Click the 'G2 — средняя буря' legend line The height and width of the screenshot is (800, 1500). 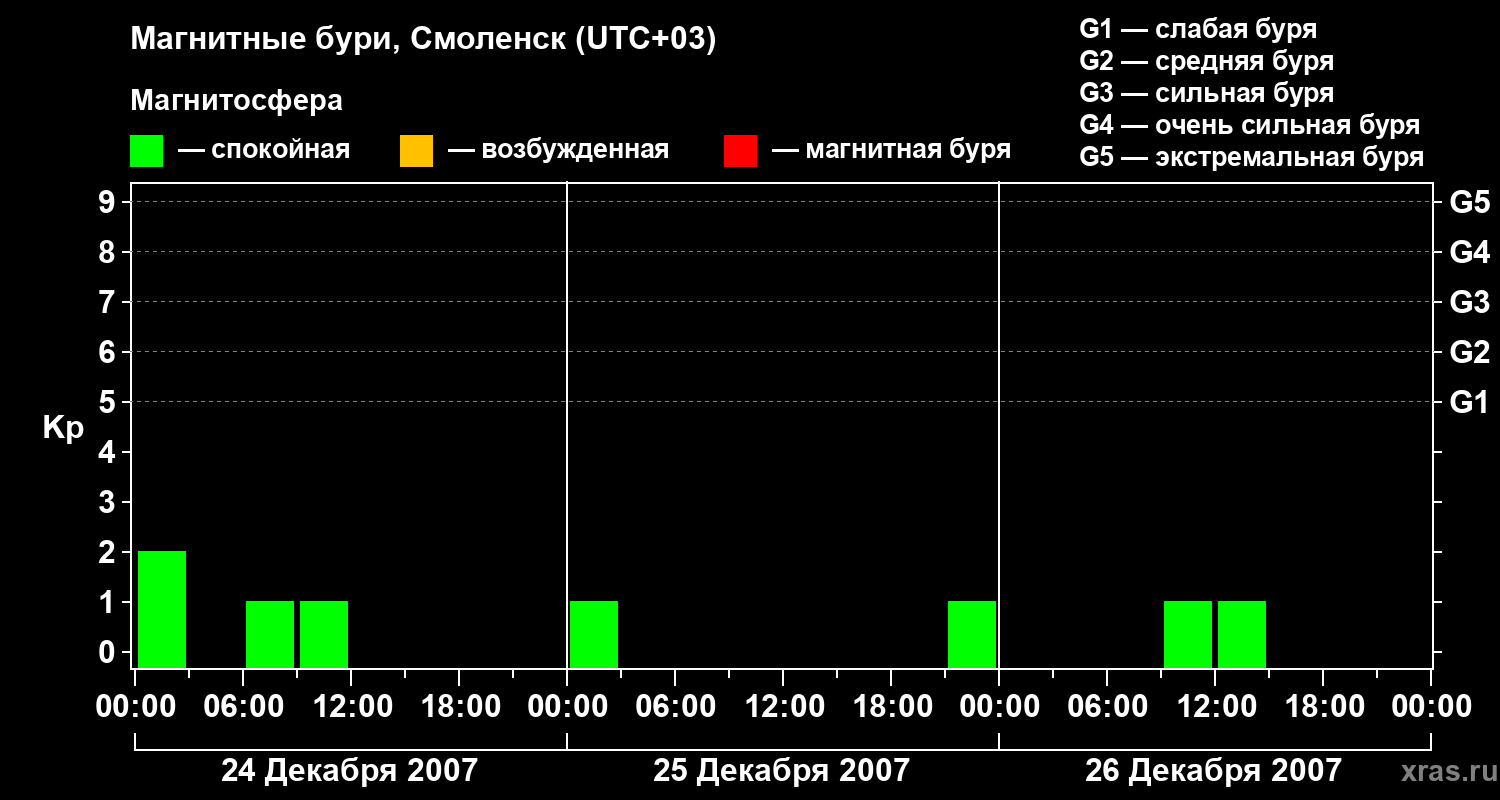point(1206,61)
